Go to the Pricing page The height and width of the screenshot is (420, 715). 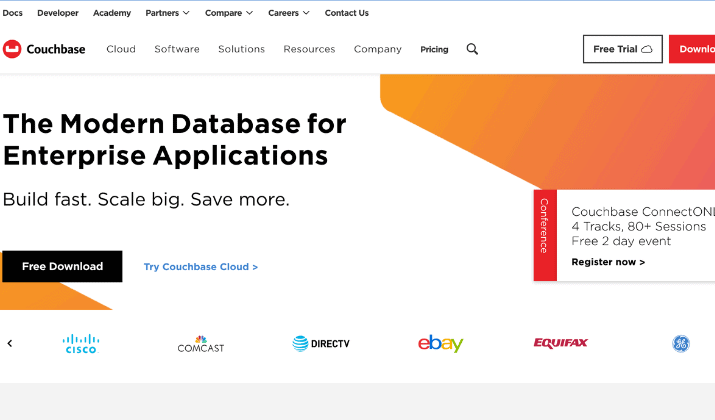tap(434, 49)
